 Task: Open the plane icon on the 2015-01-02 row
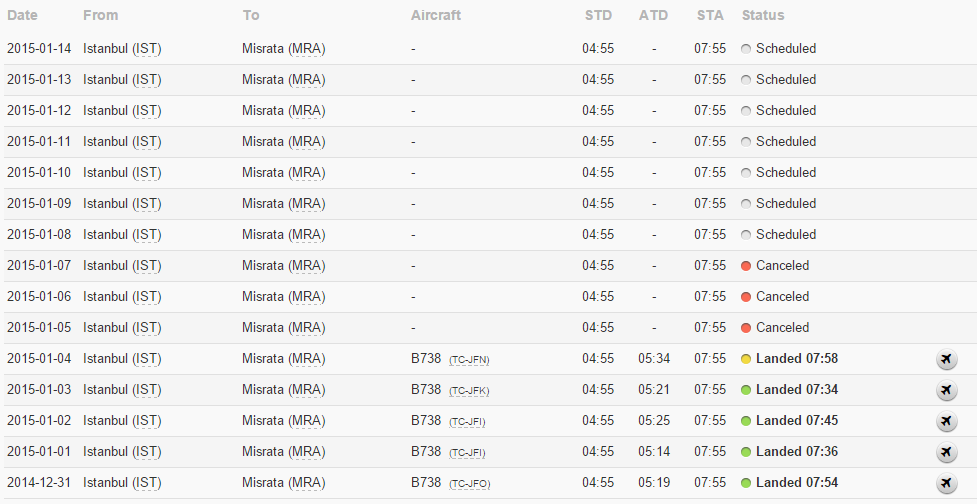pyautogui.click(x=946, y=421)
